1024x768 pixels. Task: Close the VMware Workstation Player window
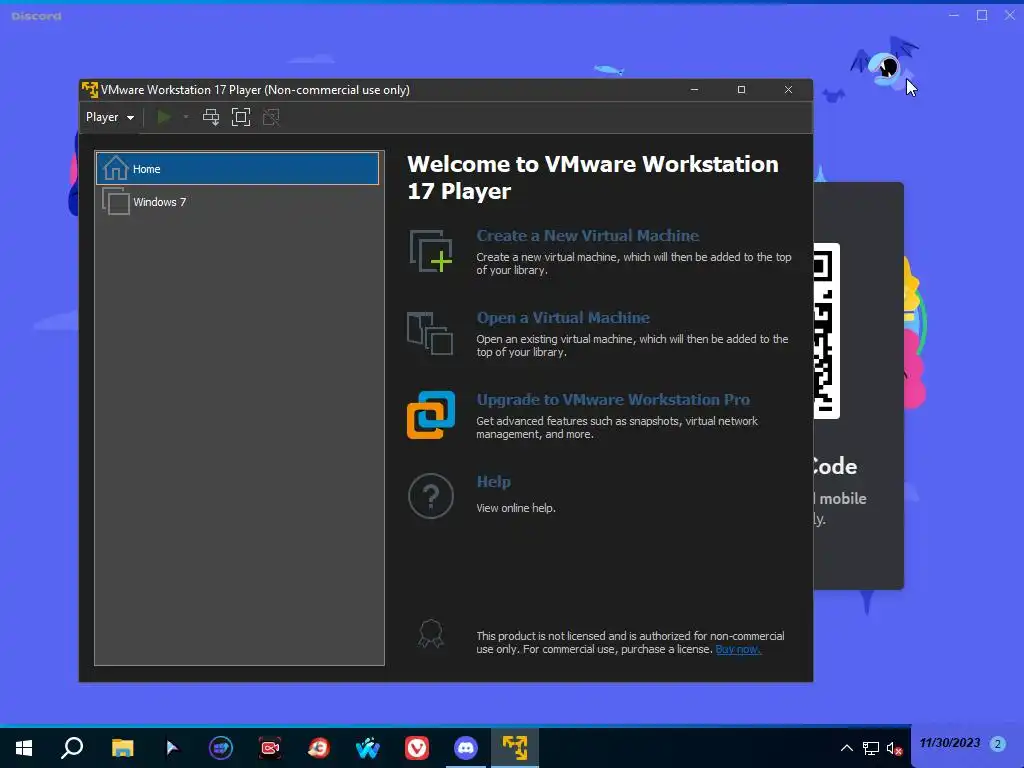pos(788,89)
